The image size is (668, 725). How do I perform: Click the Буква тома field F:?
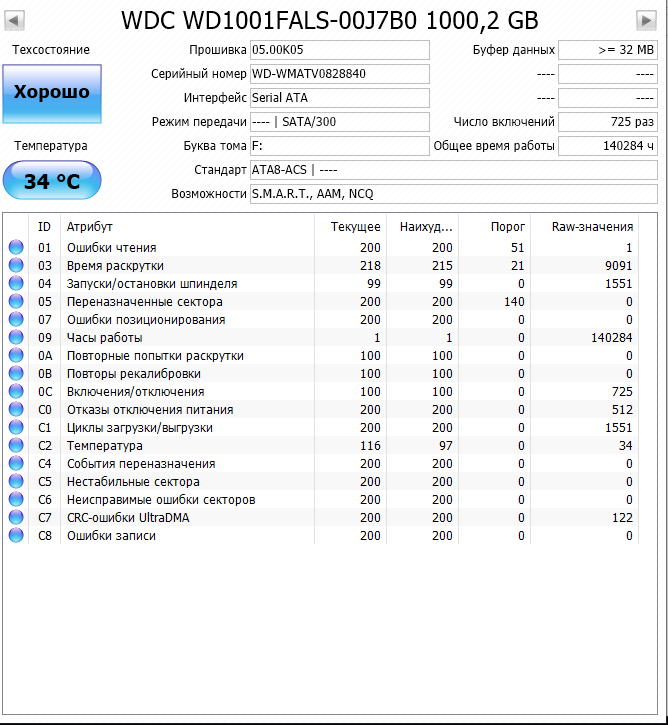[x=340, y=146]
